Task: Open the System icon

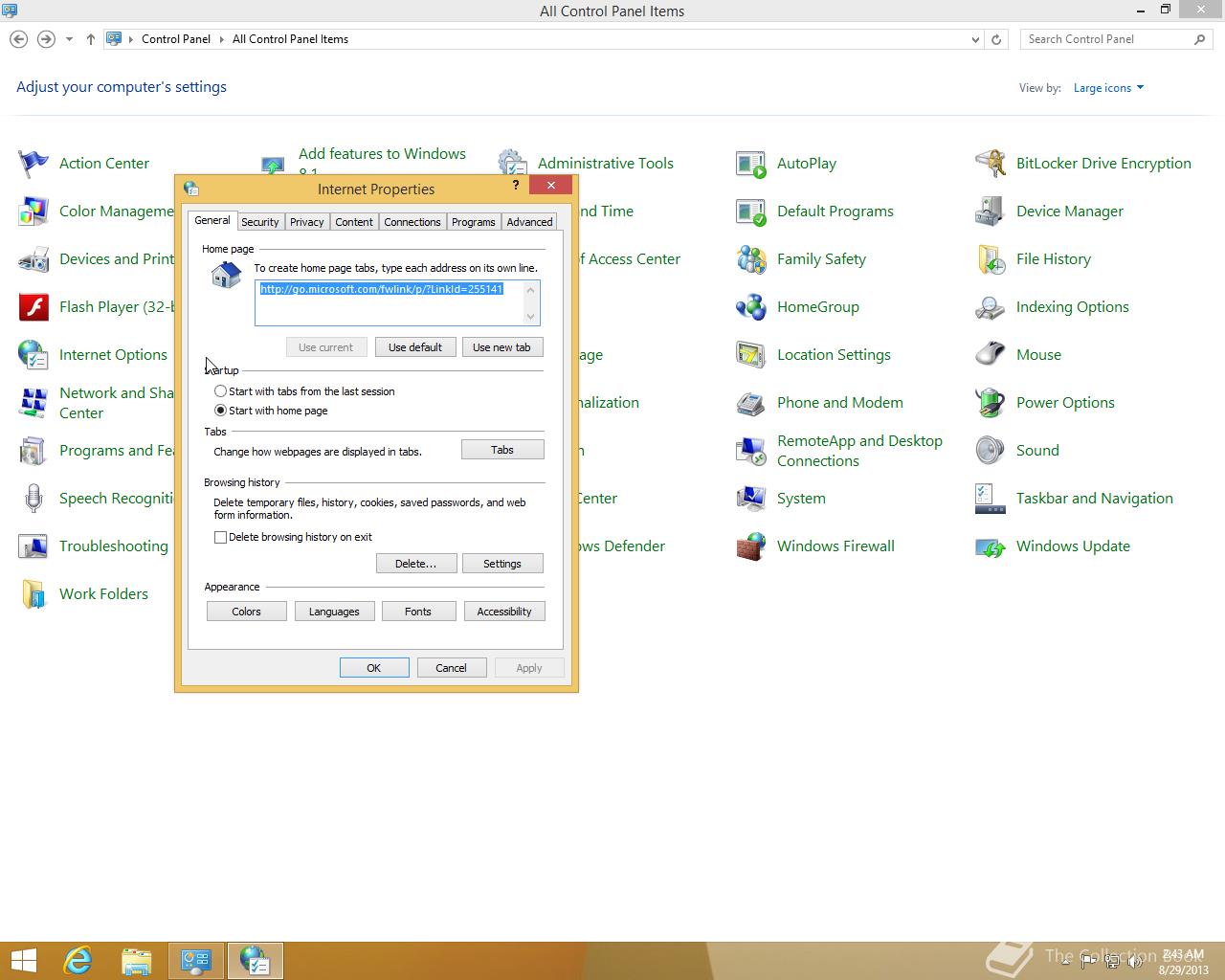Action: click(751, 499)
